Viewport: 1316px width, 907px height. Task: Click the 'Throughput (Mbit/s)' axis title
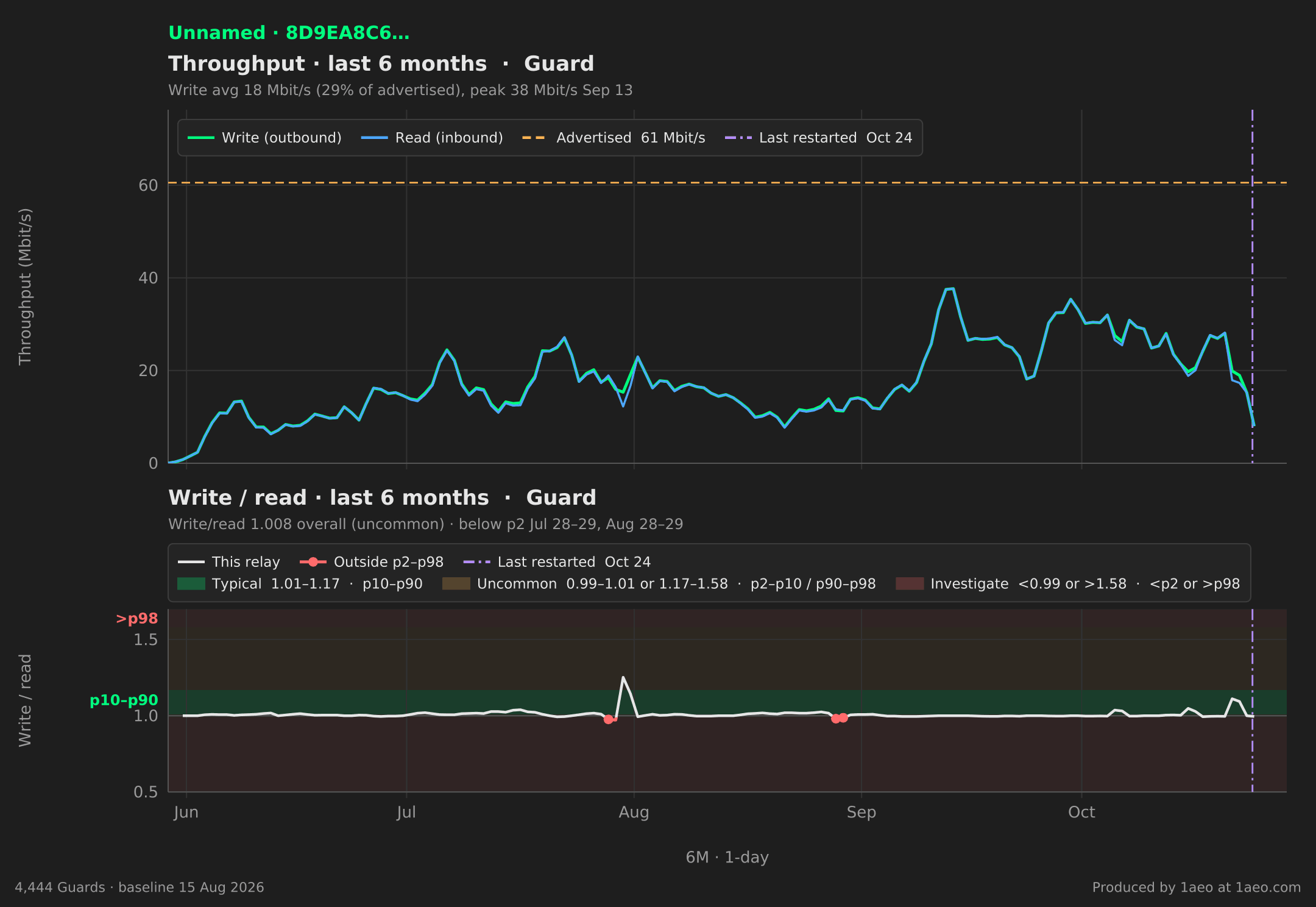click(25, 286)
